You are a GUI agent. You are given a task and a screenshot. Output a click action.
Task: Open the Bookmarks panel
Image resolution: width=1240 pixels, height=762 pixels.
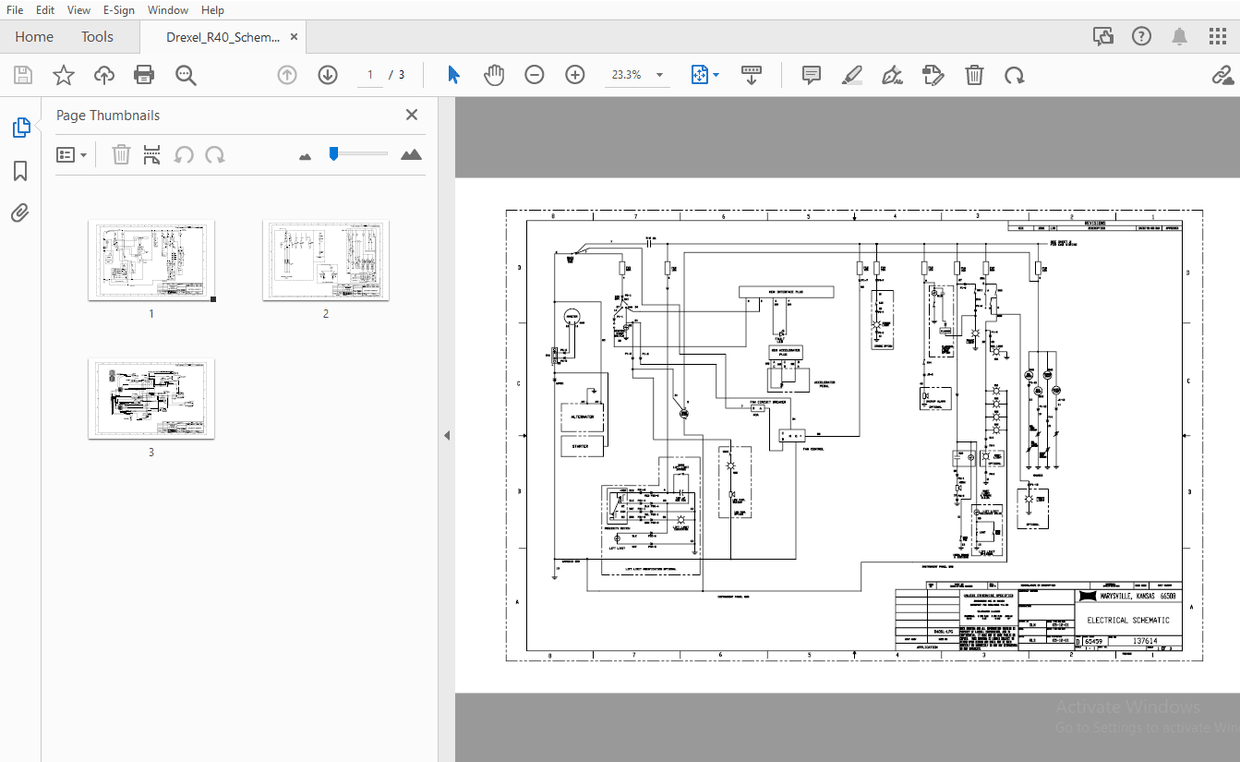21,170
